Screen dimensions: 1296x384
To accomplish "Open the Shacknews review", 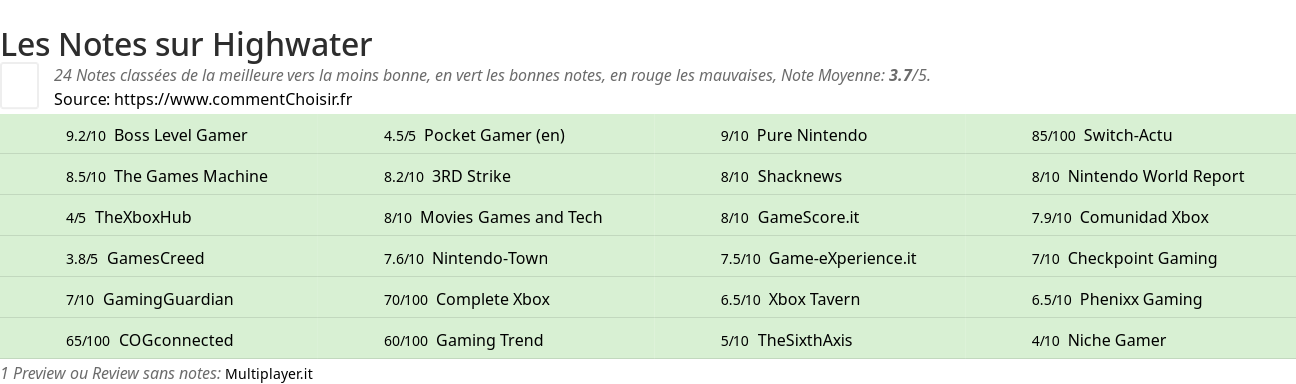I will (x=800, y=176).
